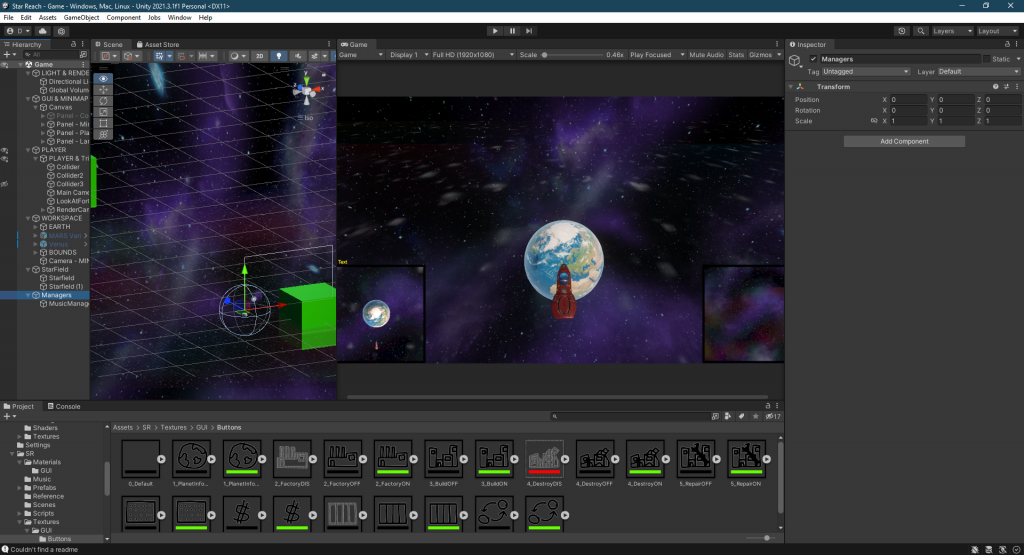Select the Scale tool in Scene overlay

coord(103,112)
